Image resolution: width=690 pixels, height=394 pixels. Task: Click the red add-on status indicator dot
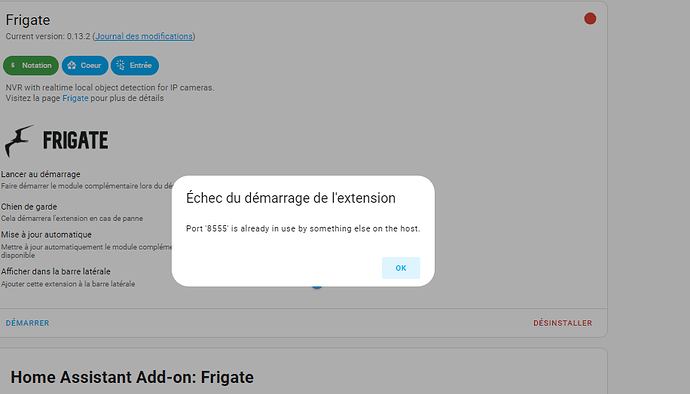click(590, 19)
